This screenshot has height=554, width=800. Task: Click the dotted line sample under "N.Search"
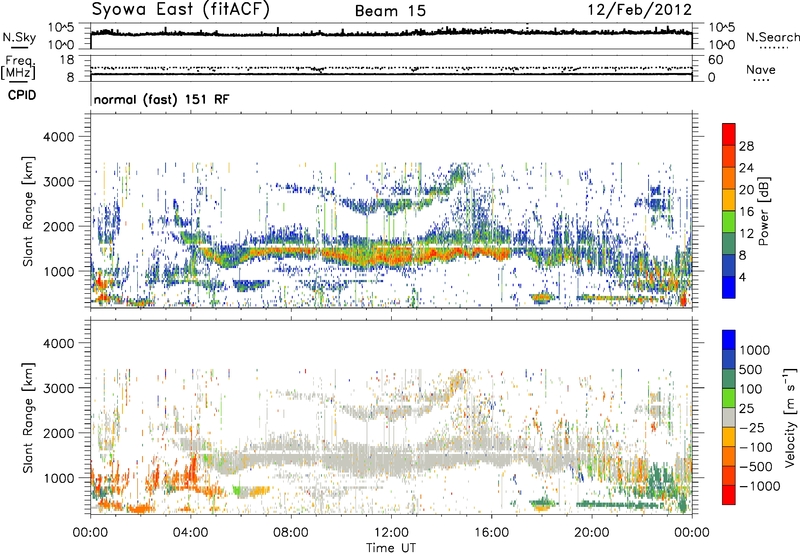click(773, 48)
